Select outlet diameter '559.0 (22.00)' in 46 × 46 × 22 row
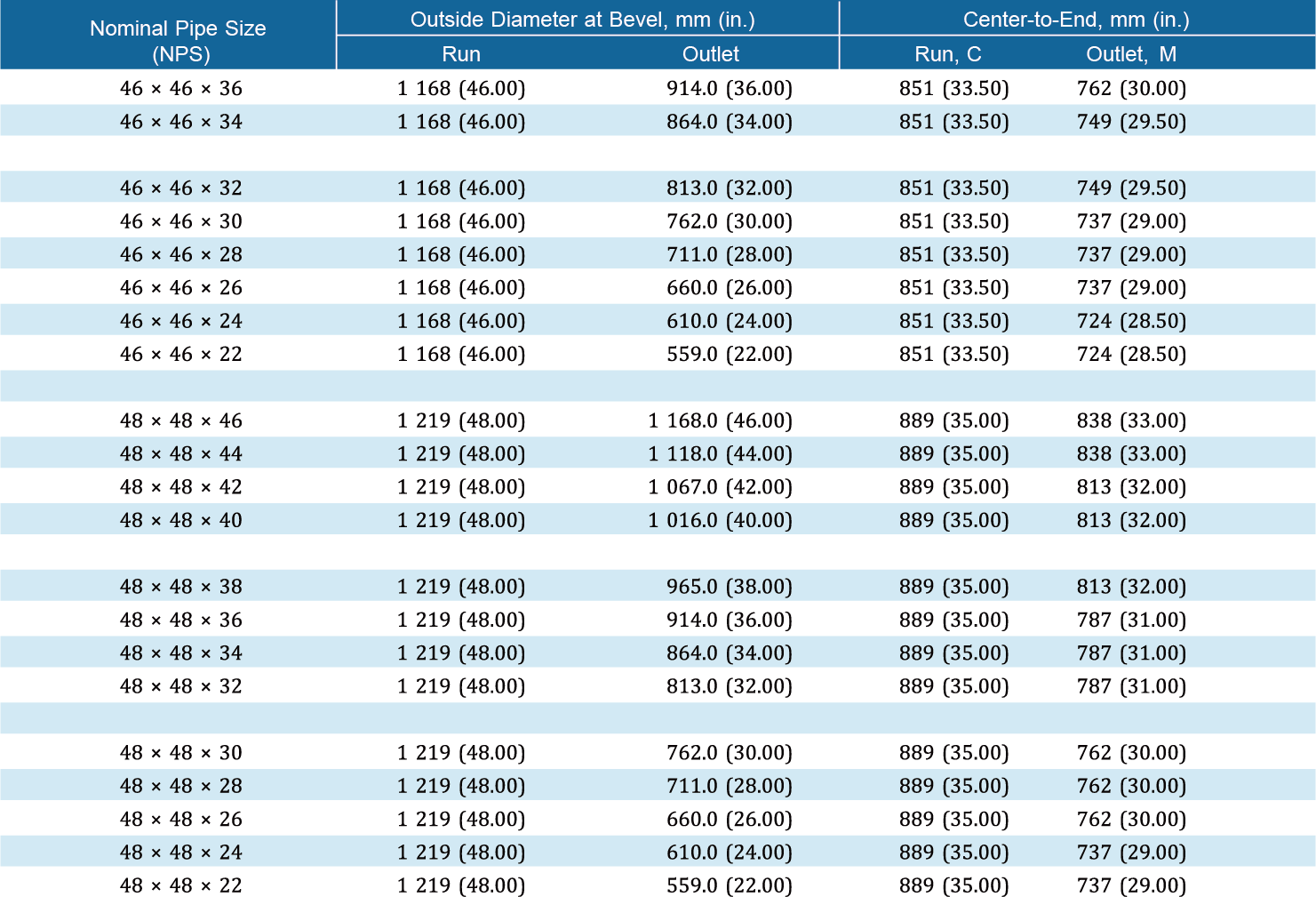The width and height of the screenshot is (1316, 897). click(730, 355)
